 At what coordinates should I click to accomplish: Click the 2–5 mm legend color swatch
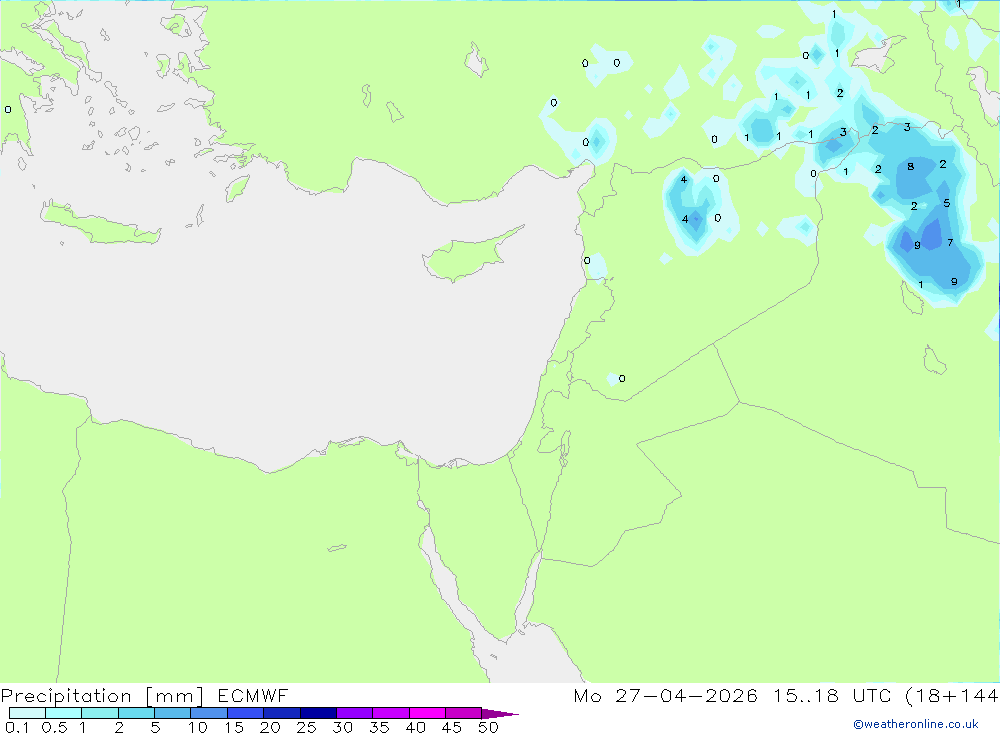(136, 713)
